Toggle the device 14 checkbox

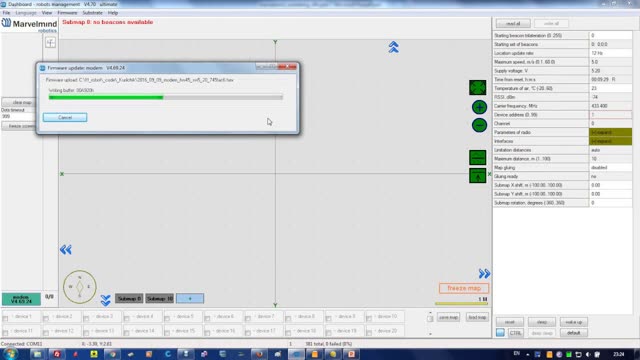click(x=127, y=333)
